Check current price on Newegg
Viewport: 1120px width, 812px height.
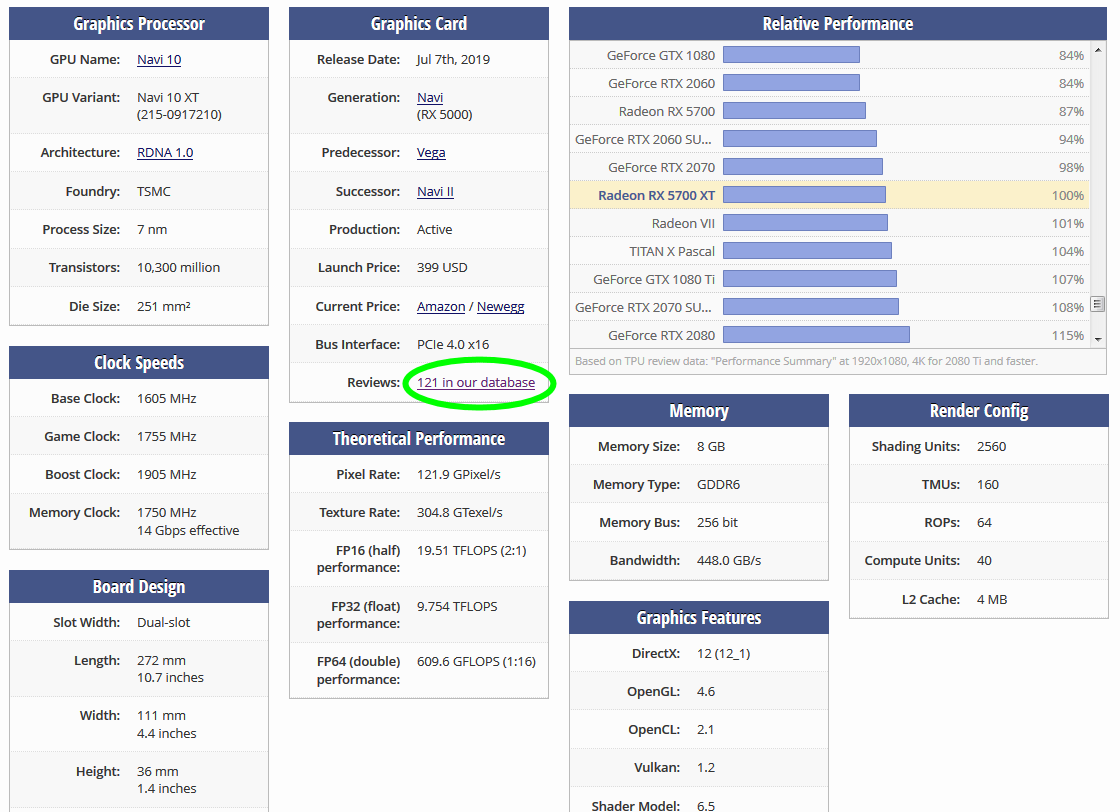pos(500,306)
